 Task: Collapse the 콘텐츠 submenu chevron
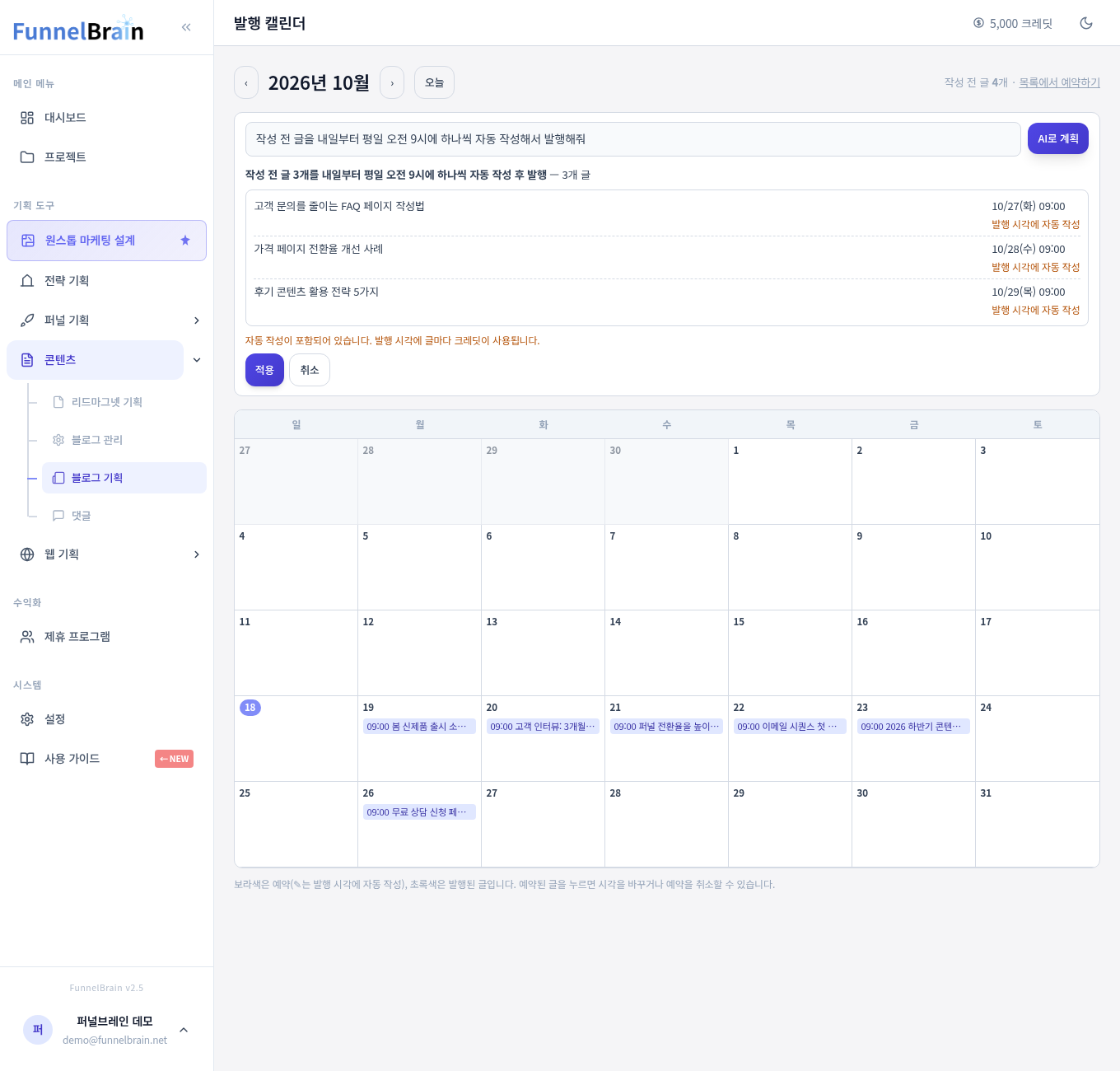197,360
